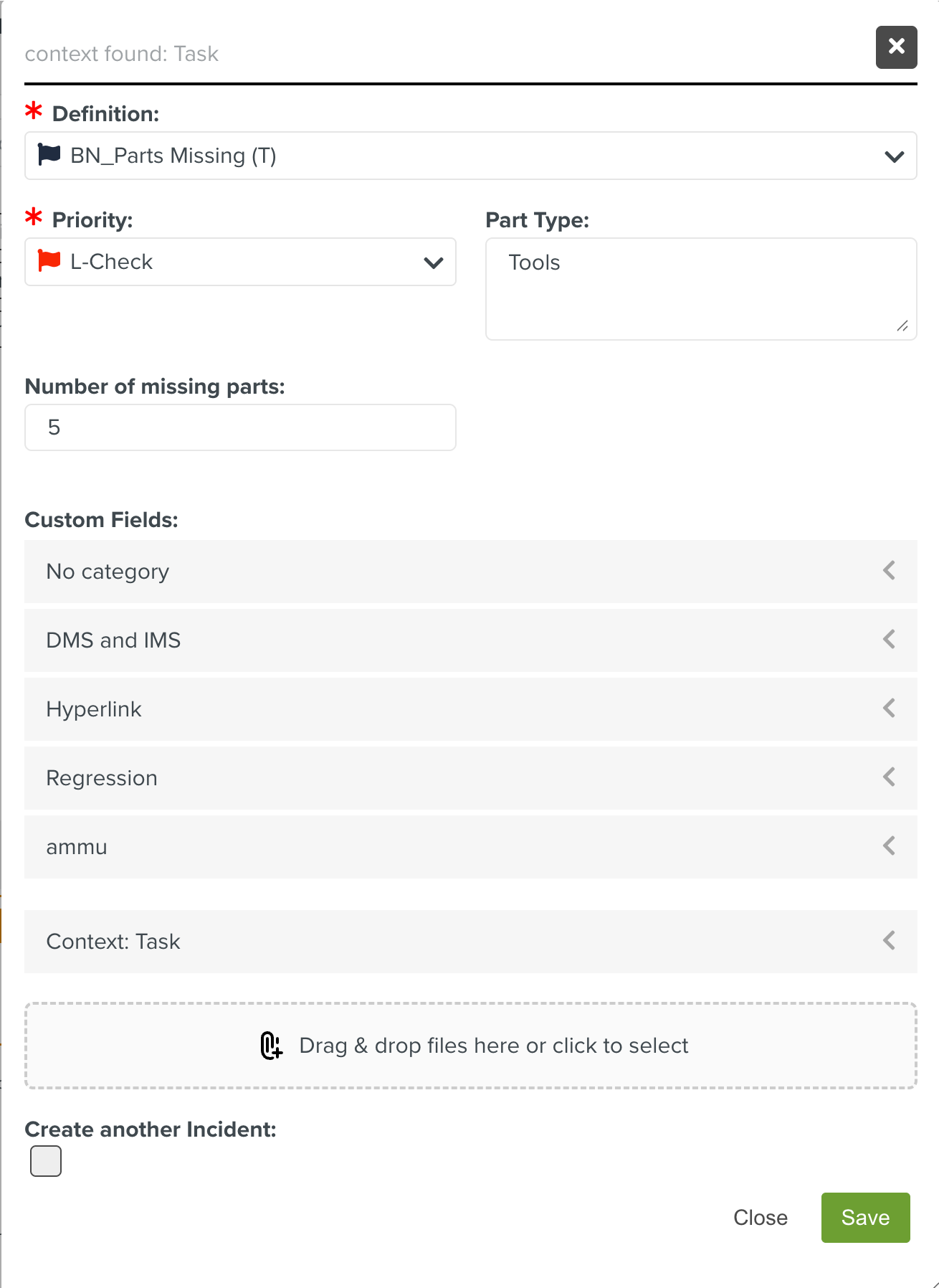The image size is (939, 1288).
Task: Expand the Context: Task section
Action: coord(470,942)
